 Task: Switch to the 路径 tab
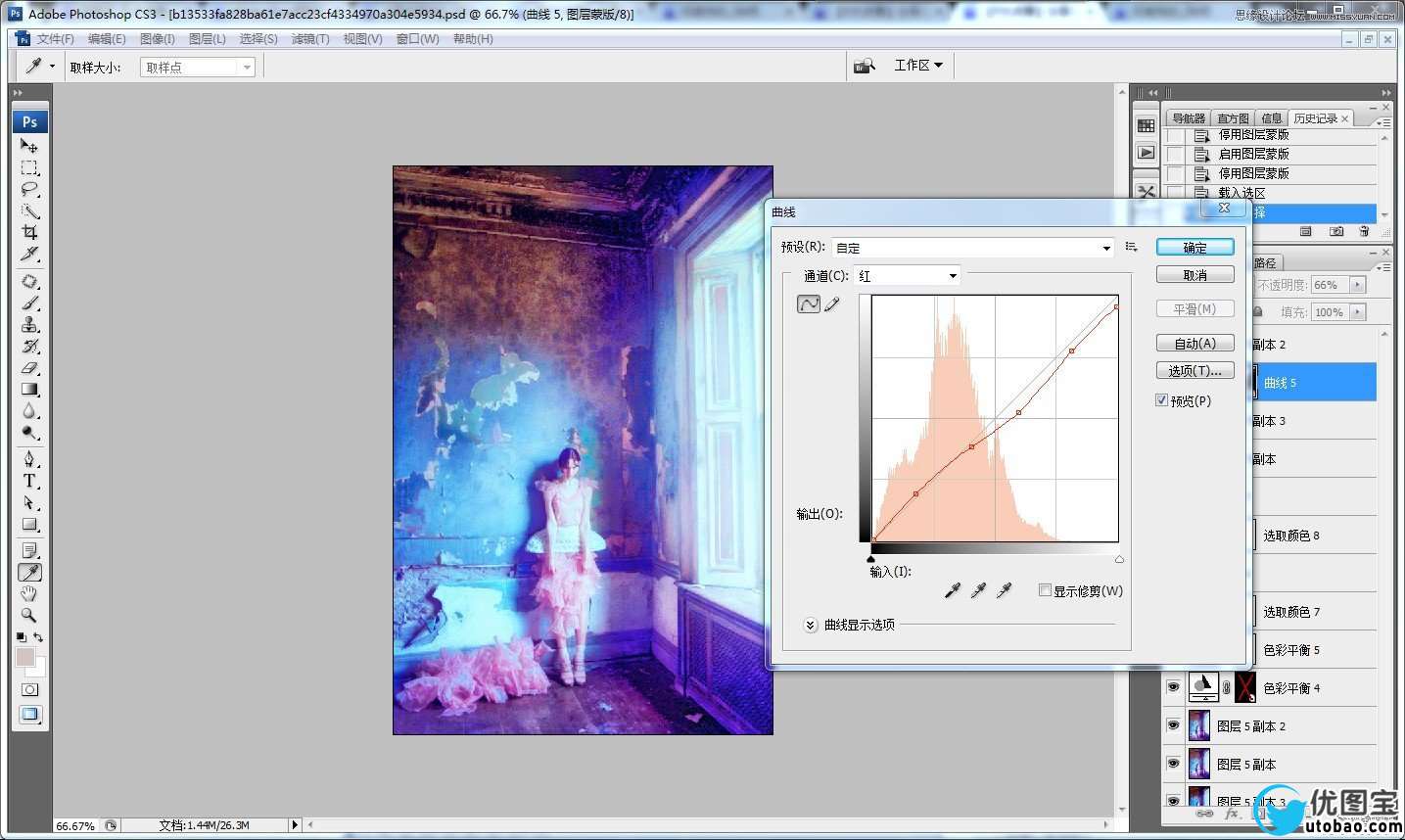(1265, 262)
